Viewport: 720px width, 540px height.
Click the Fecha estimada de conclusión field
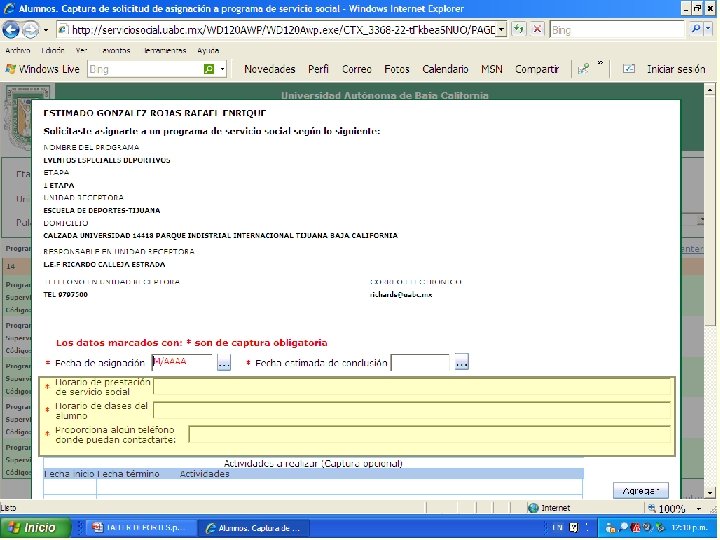point(420,363)
